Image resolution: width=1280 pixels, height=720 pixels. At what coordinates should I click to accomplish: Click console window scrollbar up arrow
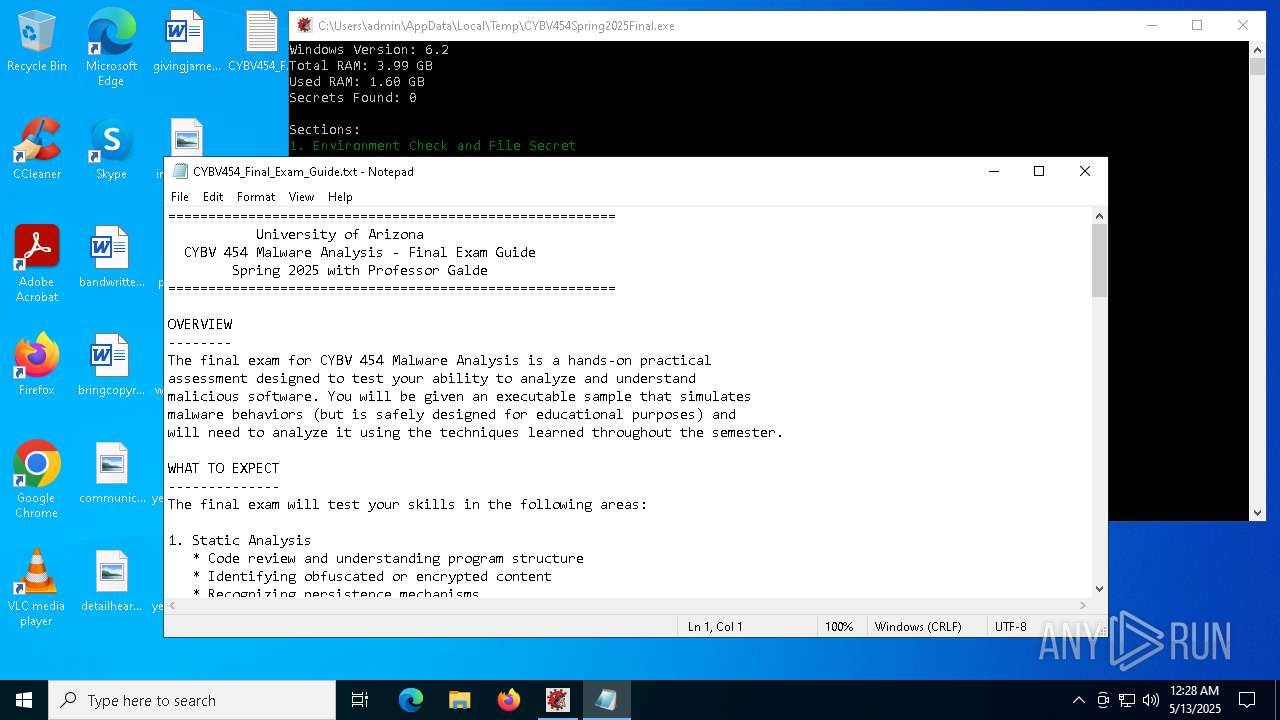pyautogui.click(x=1258, y=49)
